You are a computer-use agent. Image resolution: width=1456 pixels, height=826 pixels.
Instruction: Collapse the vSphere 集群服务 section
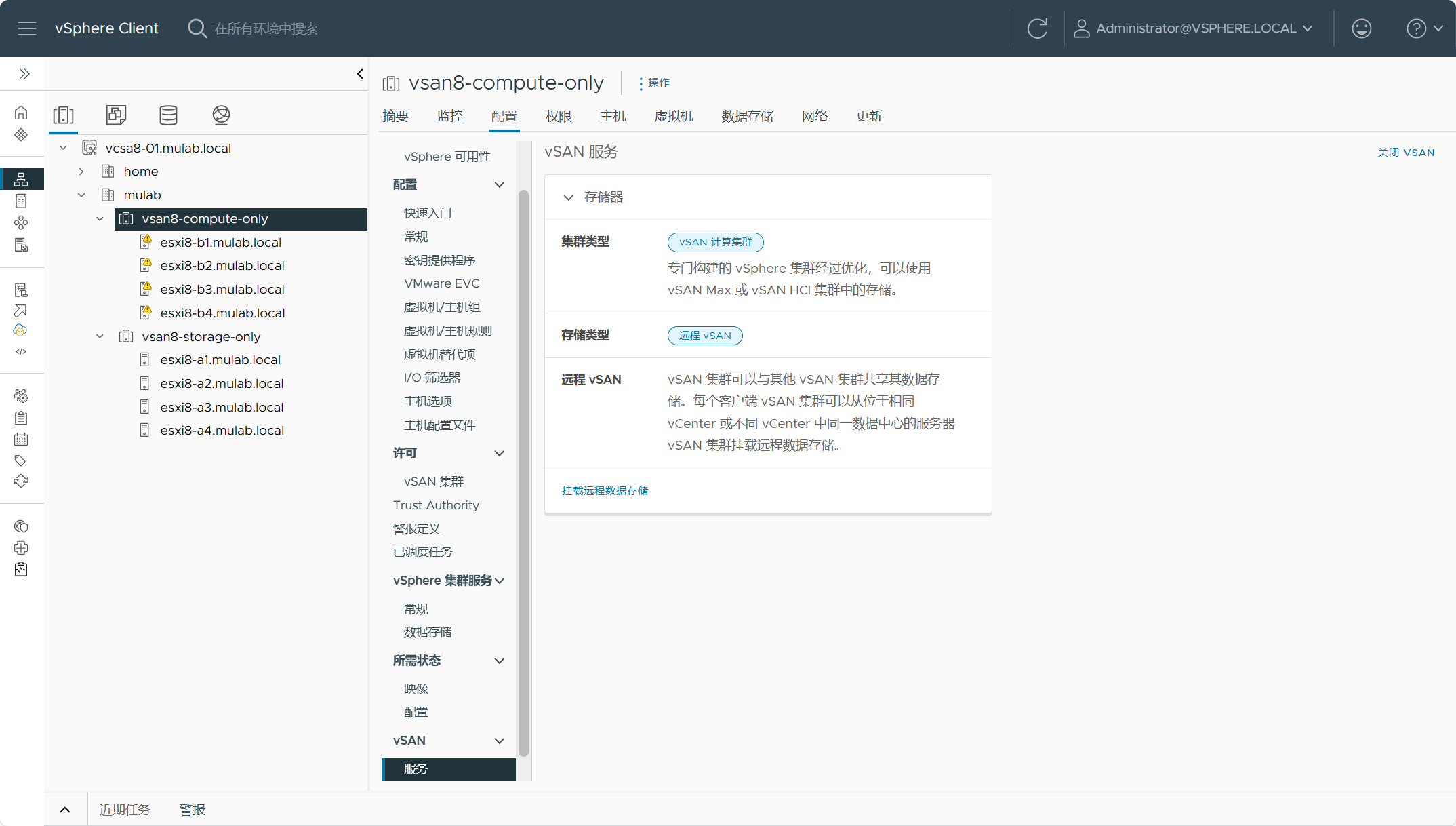(500, 581)
